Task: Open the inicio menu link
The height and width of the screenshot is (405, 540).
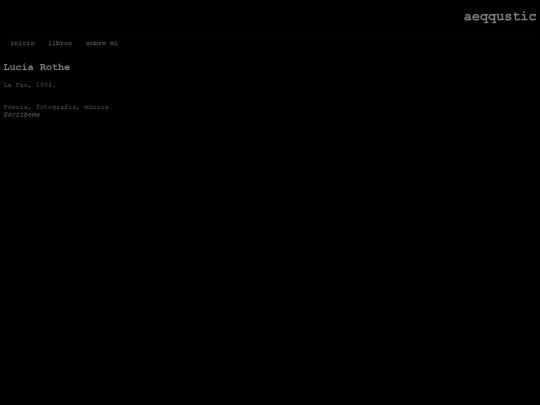Action: [22, 43]
